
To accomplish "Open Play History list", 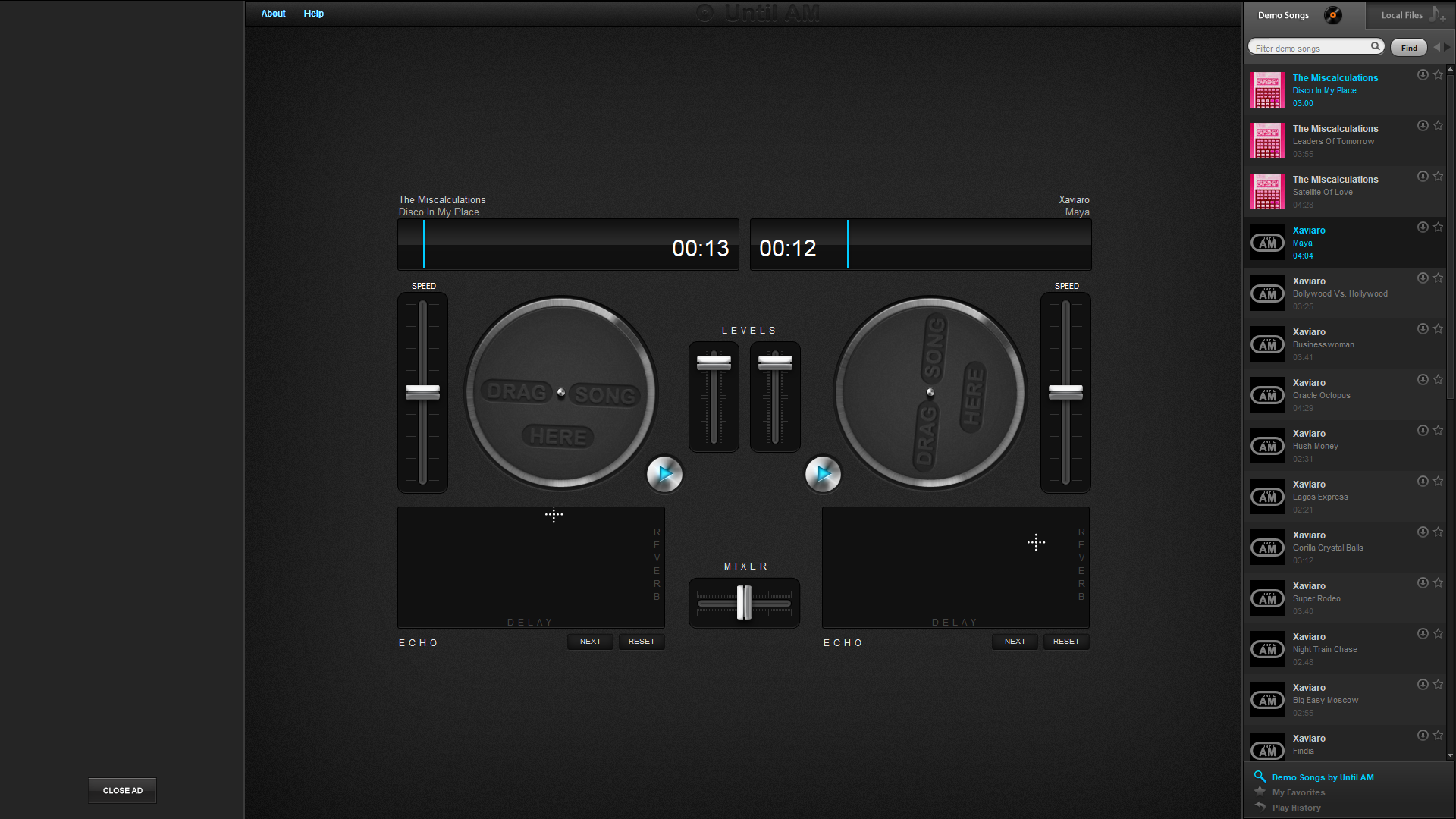I will click(x=1296, y=808).
